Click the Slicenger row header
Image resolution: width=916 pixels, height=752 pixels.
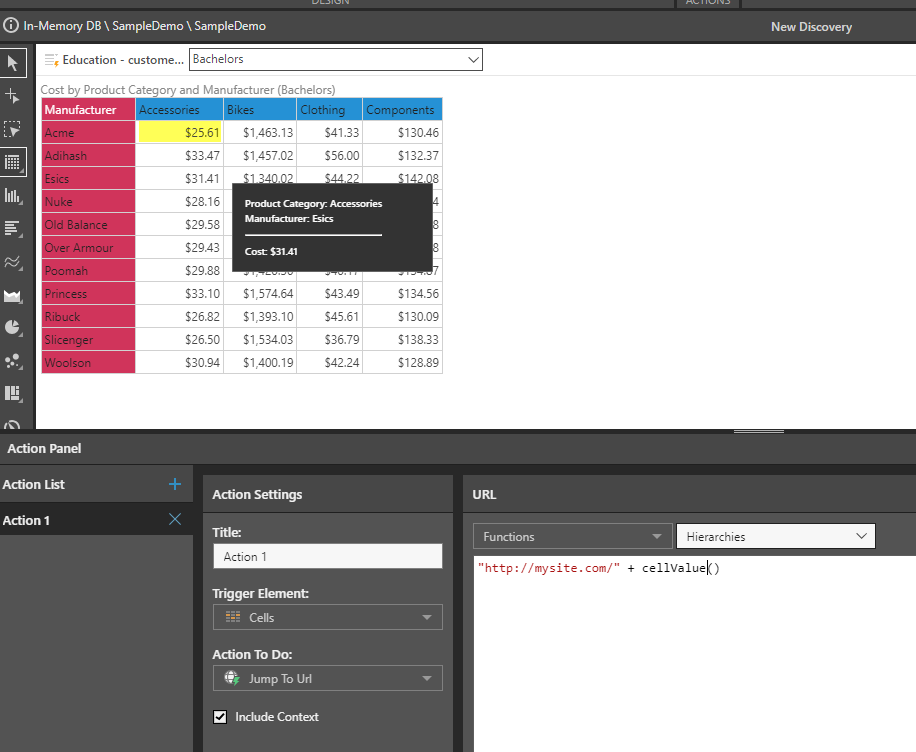coord(88,339)
